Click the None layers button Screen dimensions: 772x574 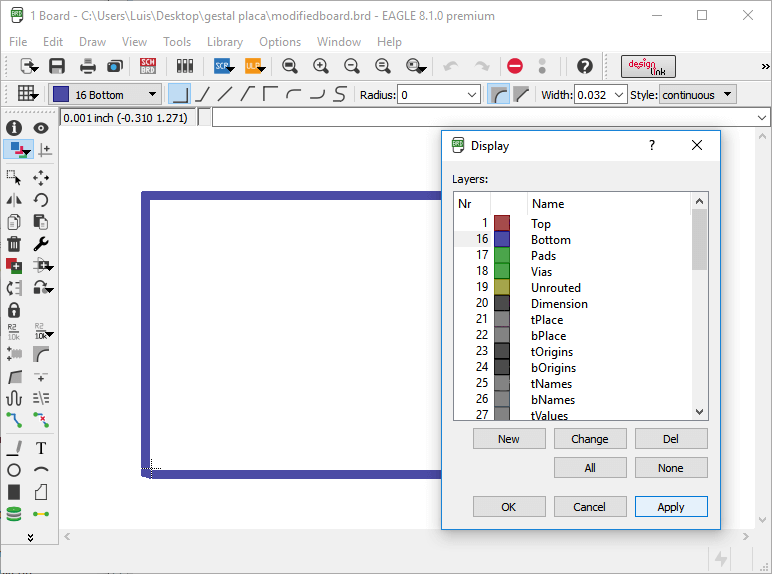tap(671, 468)
